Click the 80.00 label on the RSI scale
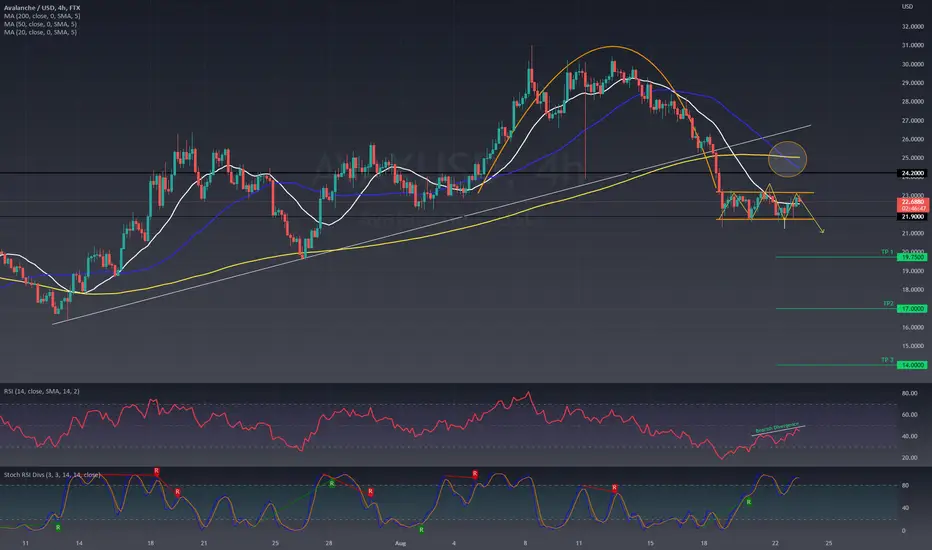This screenshot has height=550, width=932. click(909, 394)
